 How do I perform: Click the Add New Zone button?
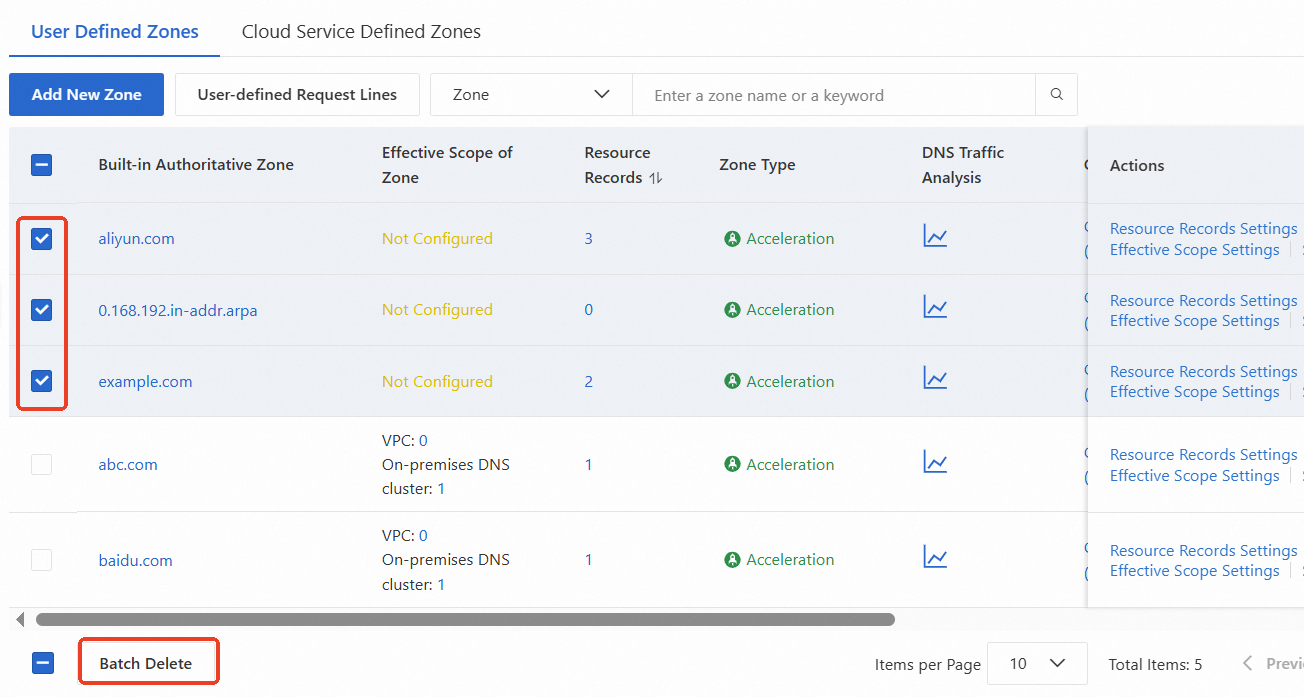(86, 95)
